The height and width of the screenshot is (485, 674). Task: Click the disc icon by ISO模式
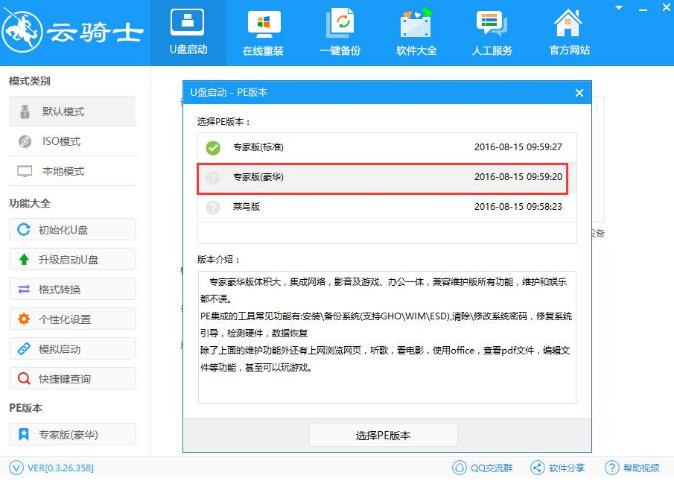[25, 141]
